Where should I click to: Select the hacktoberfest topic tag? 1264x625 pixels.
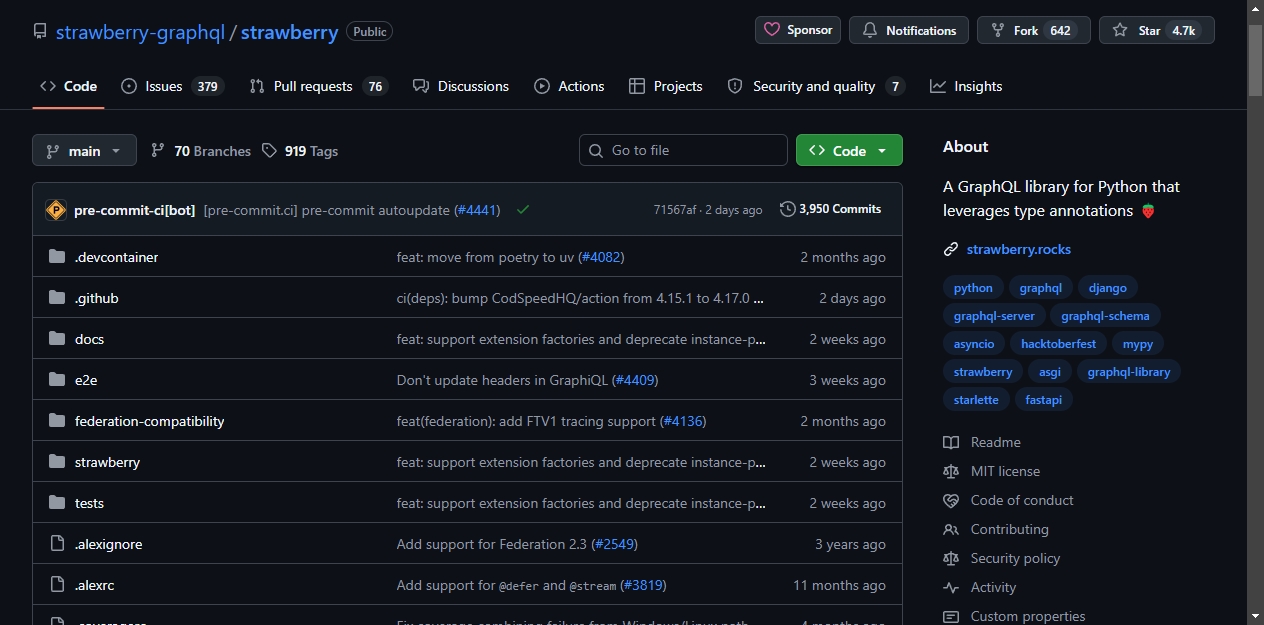(x=1058, y=344)
